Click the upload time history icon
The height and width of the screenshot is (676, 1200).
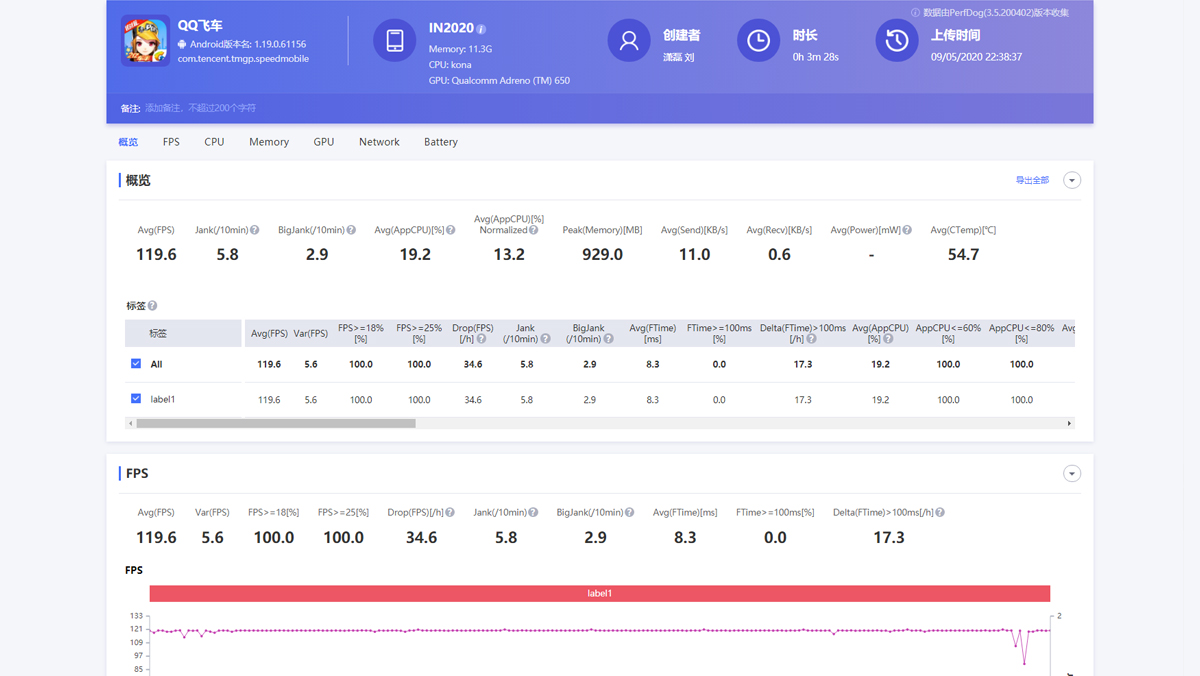tap(897, 41)
